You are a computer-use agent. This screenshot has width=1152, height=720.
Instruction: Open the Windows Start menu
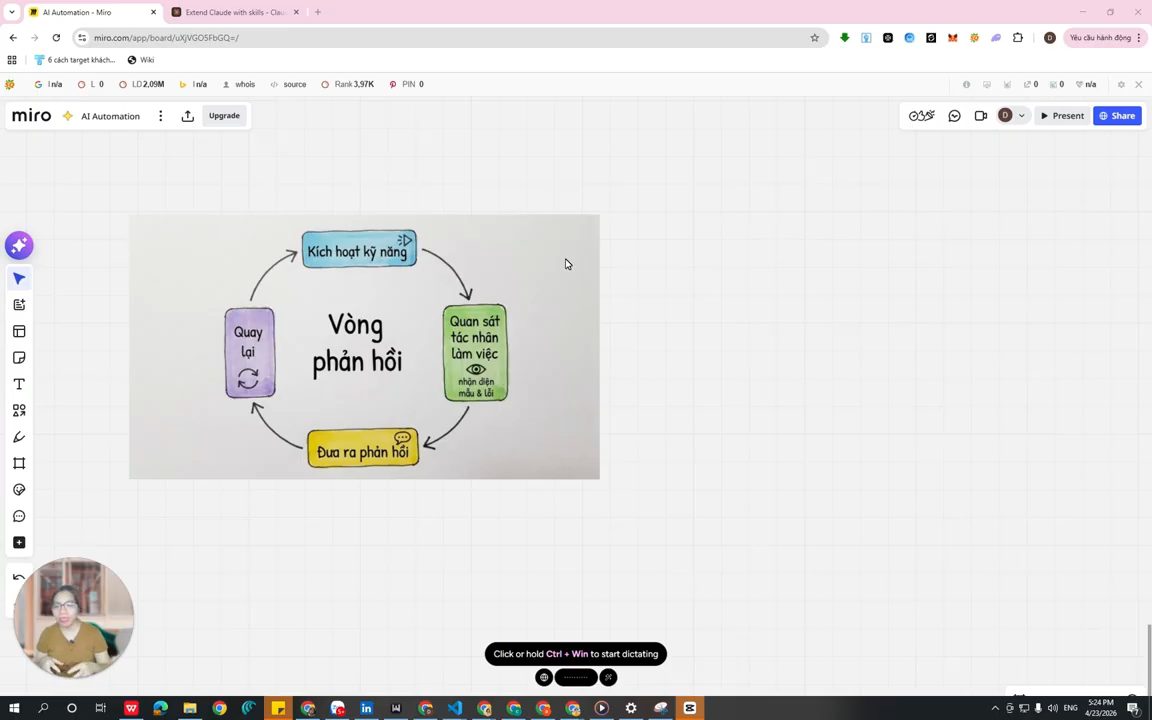(14, 708)
